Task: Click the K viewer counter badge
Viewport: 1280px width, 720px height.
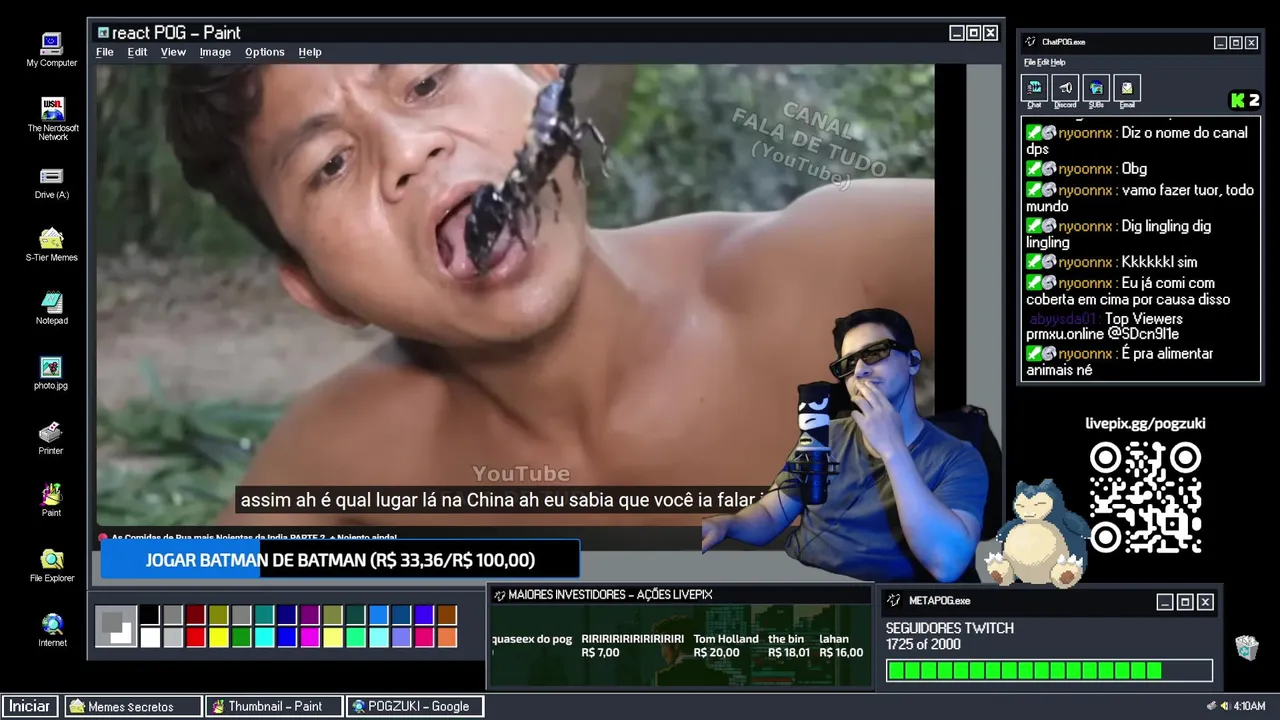Action: [1245, 100]
